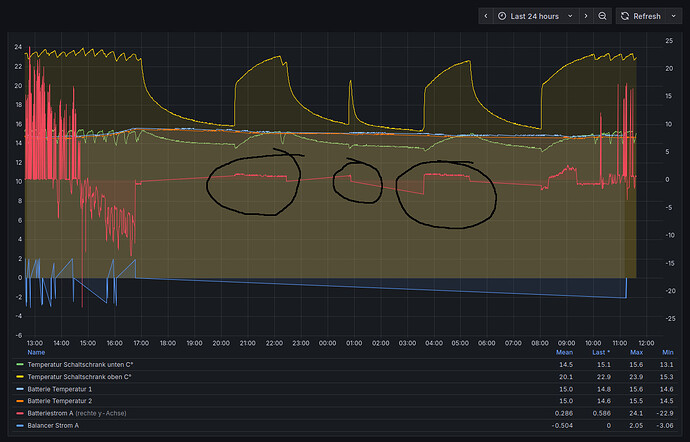Click the refresh interval chevron beside Refresh
The width and height of the screenshot is (690, 442).
[x=674, y=16]
